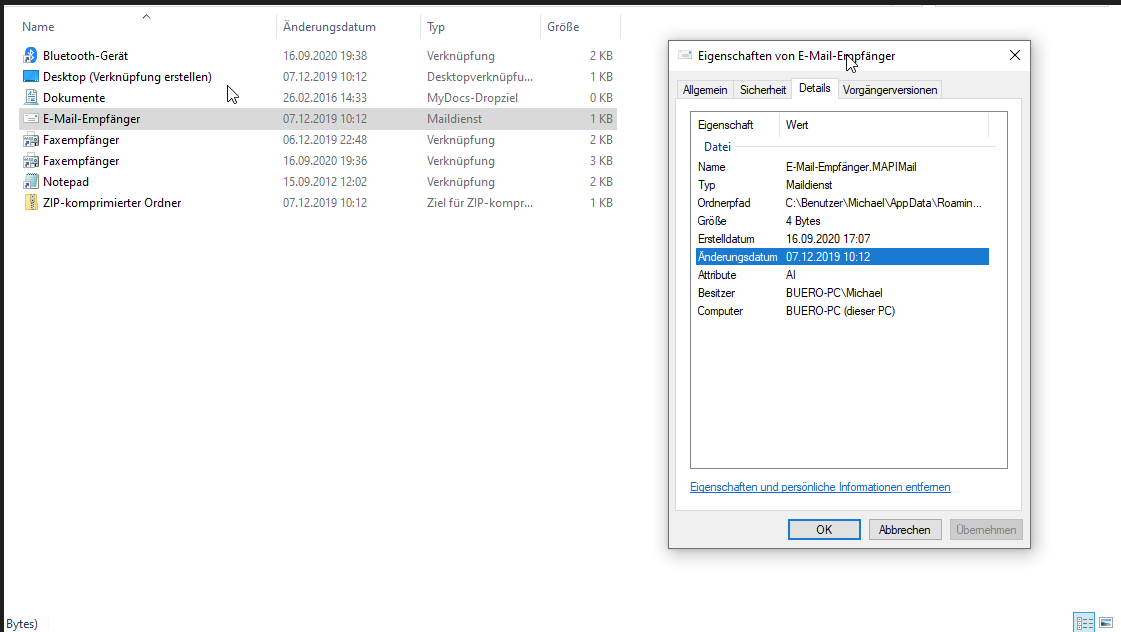Select the Details tab

[x=814, y=89]
